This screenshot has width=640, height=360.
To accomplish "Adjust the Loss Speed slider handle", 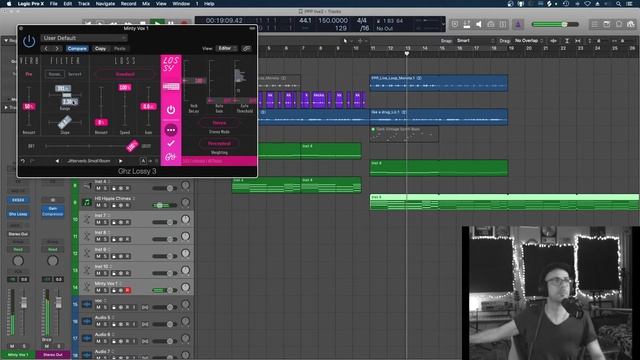I will coord(124,87).
